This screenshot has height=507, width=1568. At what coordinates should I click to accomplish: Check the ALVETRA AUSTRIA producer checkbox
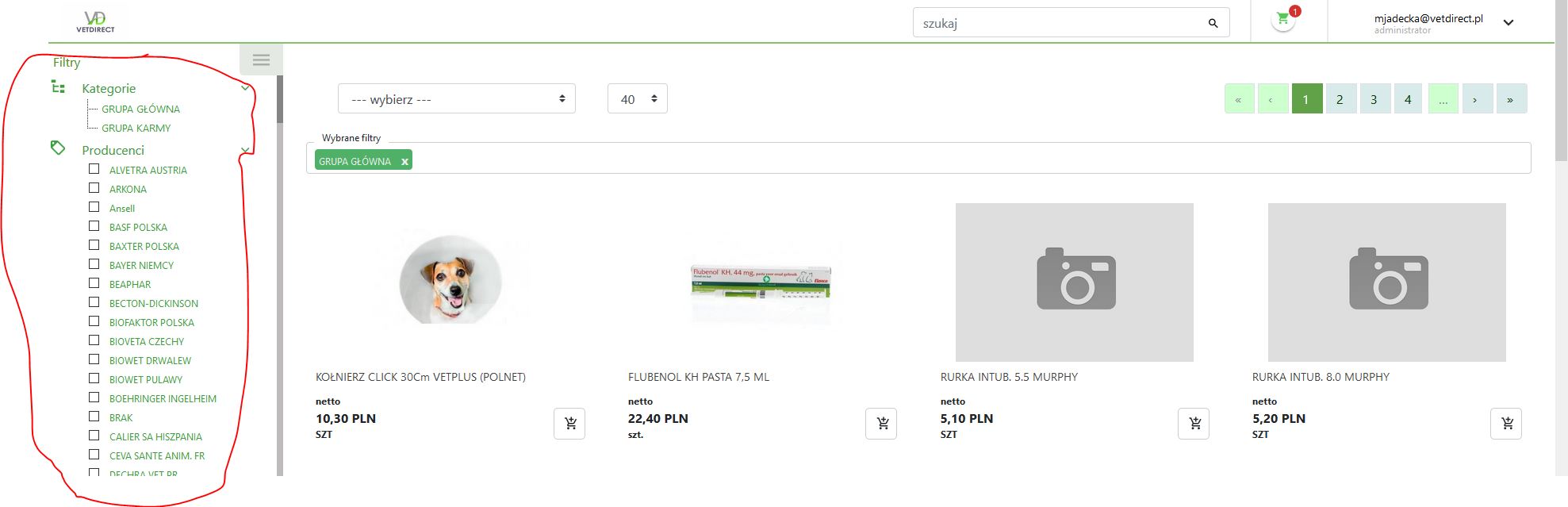94,169
